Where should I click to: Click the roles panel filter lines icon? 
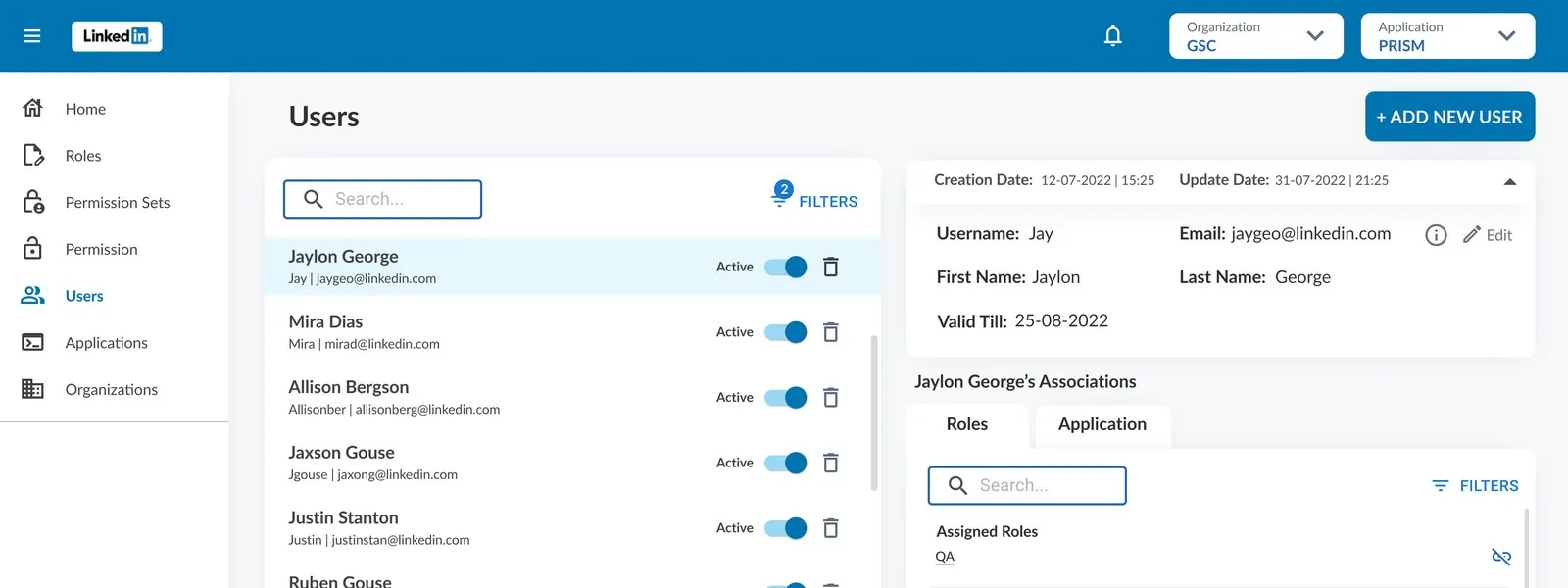coord(1440,485)
